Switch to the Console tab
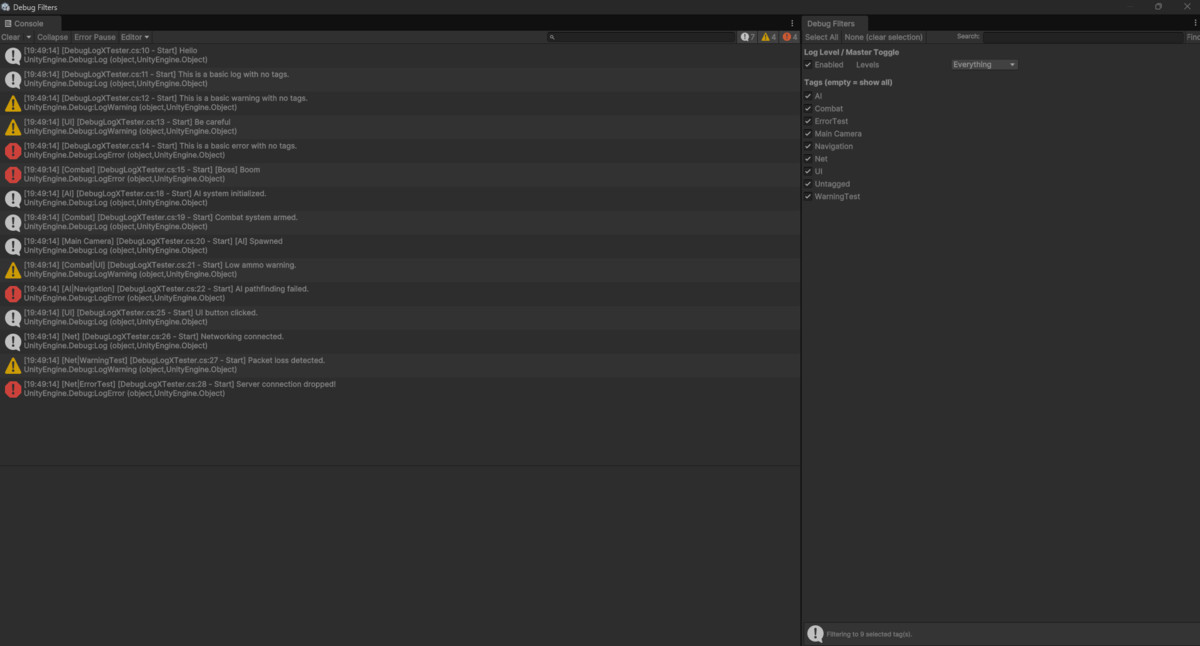This screenshot has width=1200, height=646. click(30, 22)
